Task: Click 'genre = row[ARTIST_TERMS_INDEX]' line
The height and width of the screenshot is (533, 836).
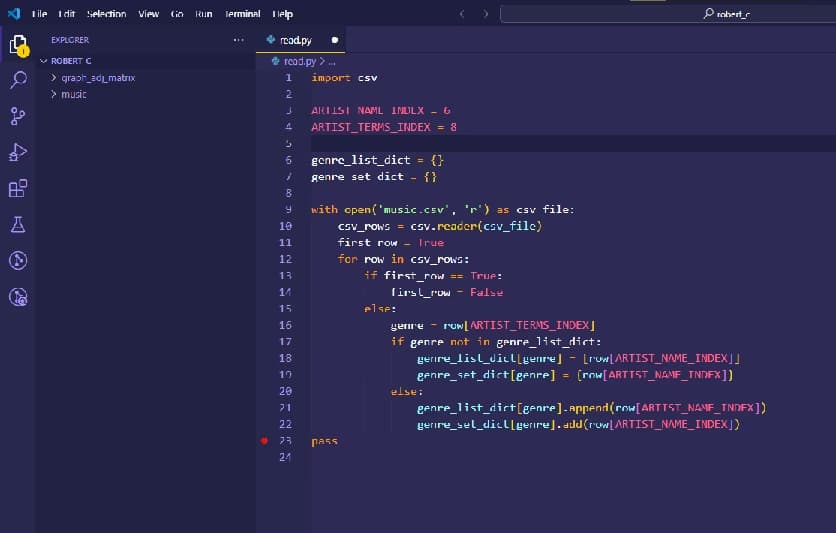Action: [x=493, y=325]
